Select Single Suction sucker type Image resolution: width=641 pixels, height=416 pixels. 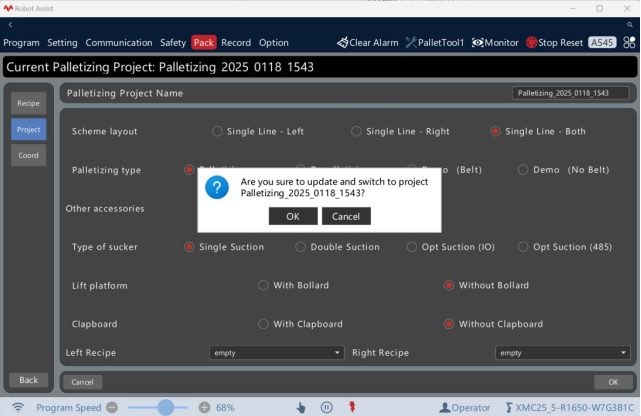189,247
